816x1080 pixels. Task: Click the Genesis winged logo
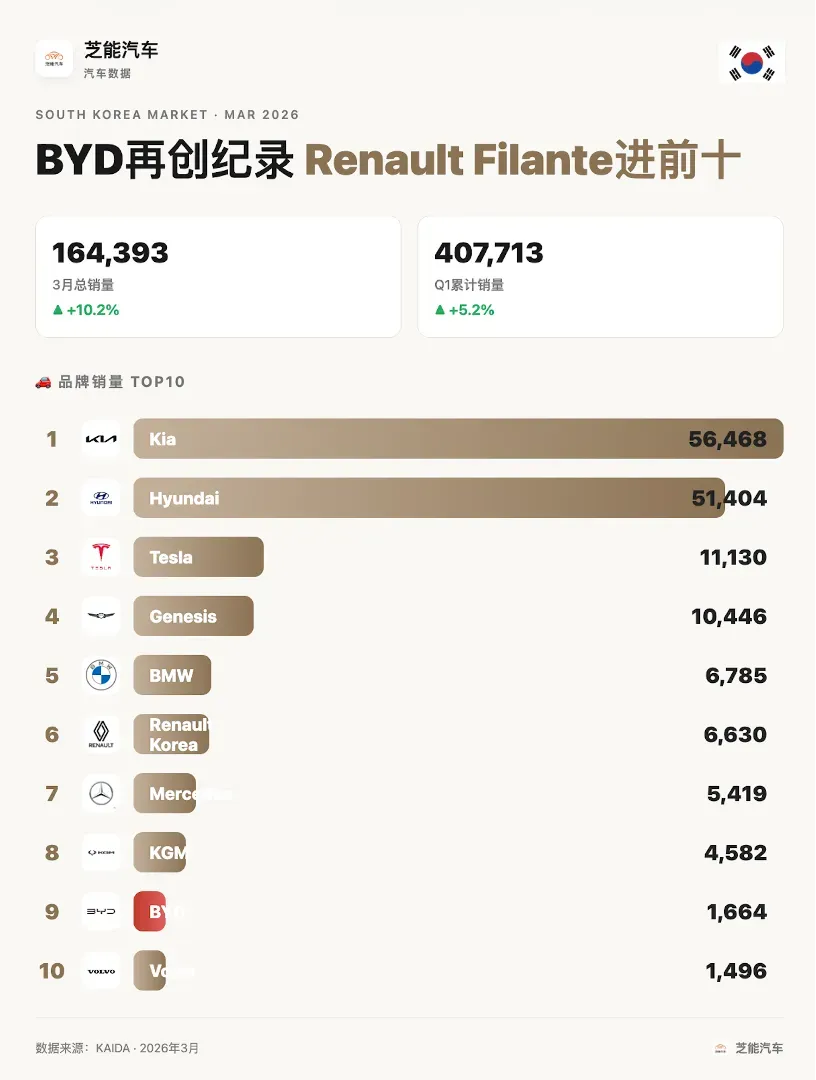pos(101,616)
